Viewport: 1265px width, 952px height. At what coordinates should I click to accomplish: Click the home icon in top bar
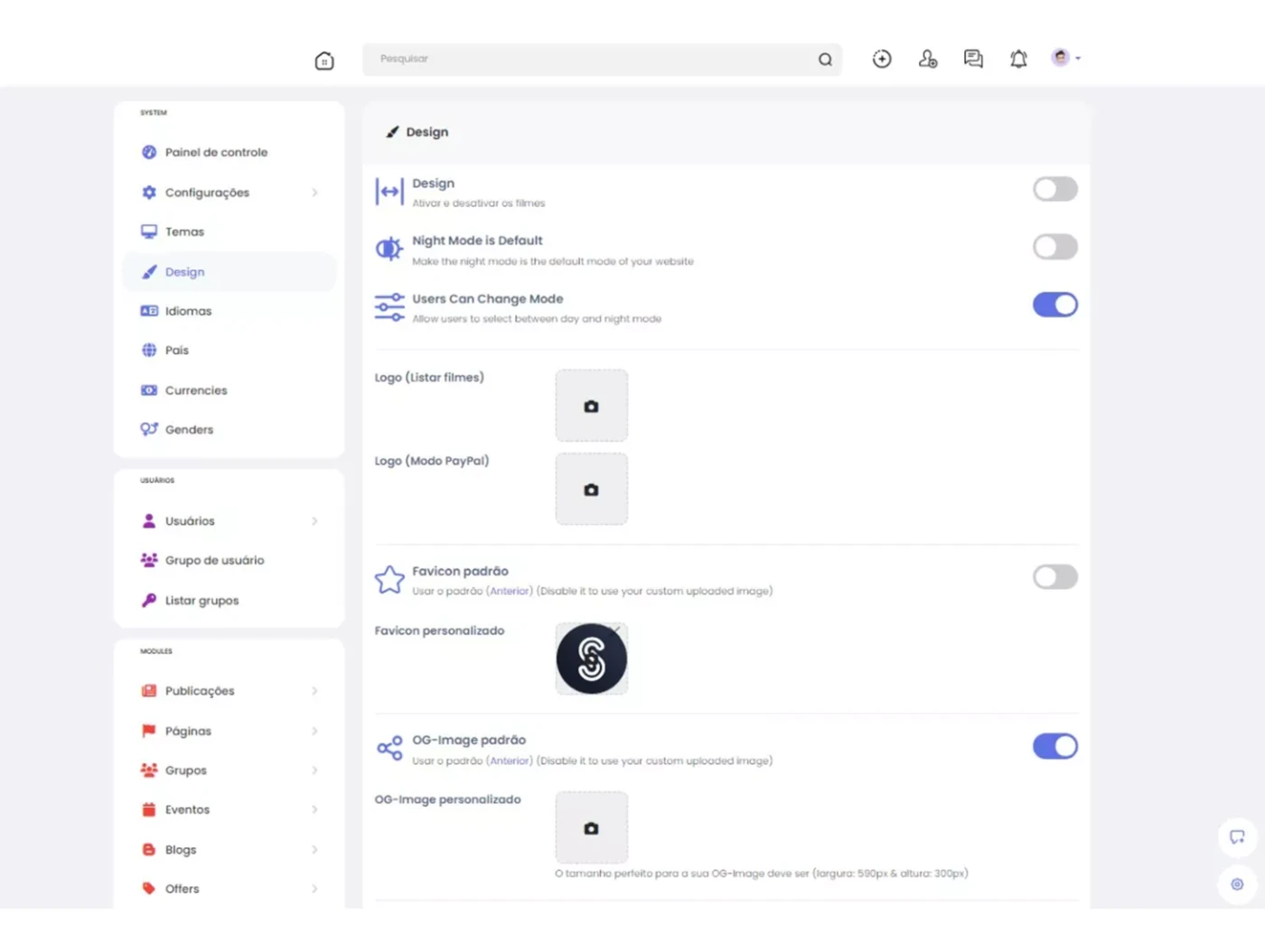pos(324,61)
